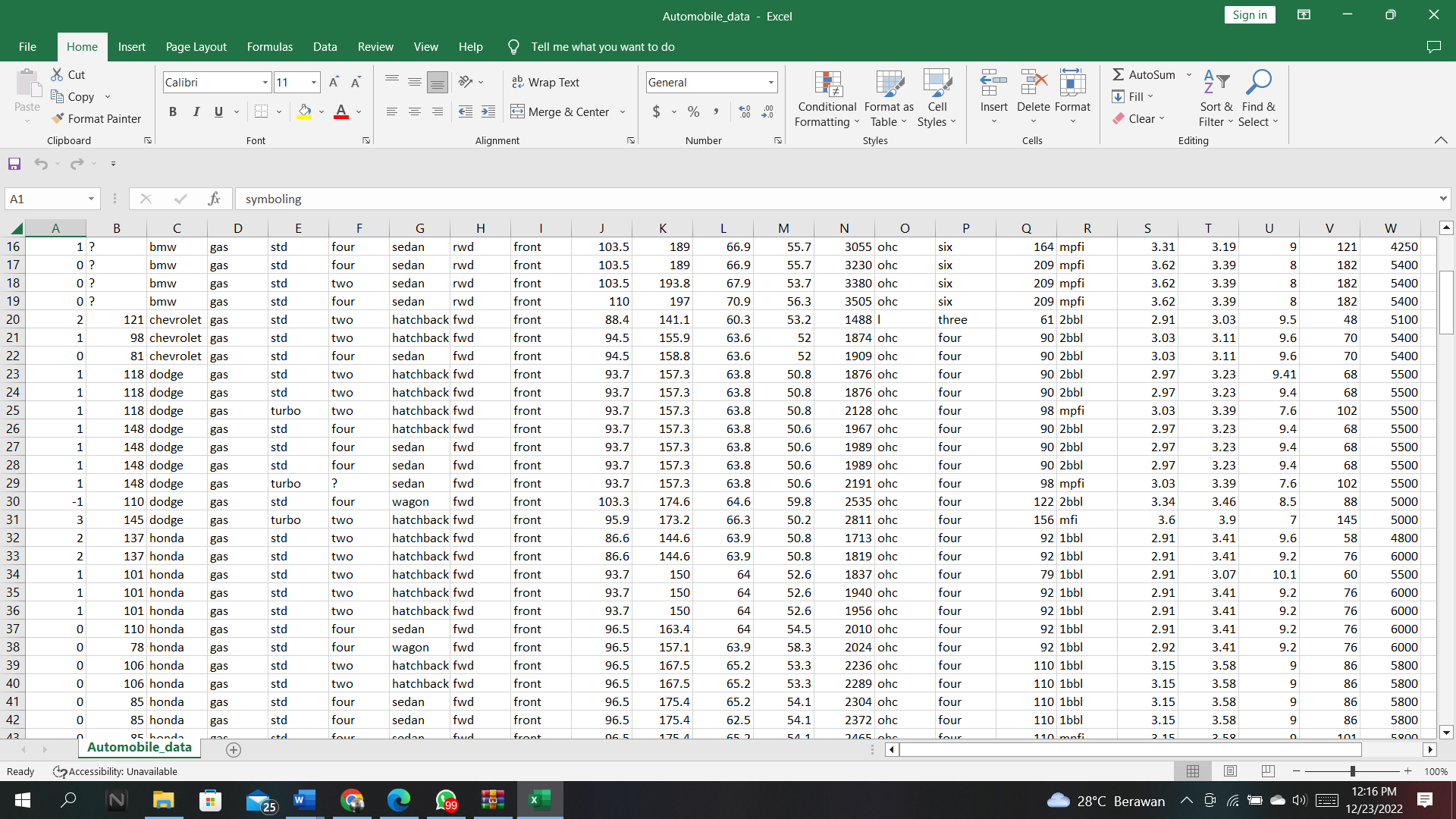Select the Automobile_data sheet tab
Image resolution: width=1456 pixels, height=819 pixels.
(140, 747)
